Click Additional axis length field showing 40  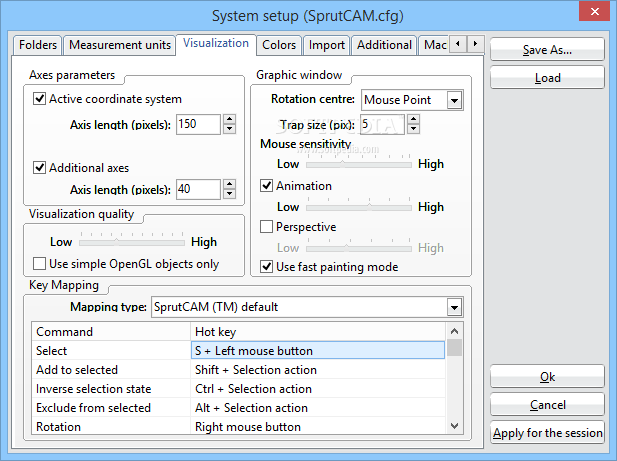click(x=198, y=189)
